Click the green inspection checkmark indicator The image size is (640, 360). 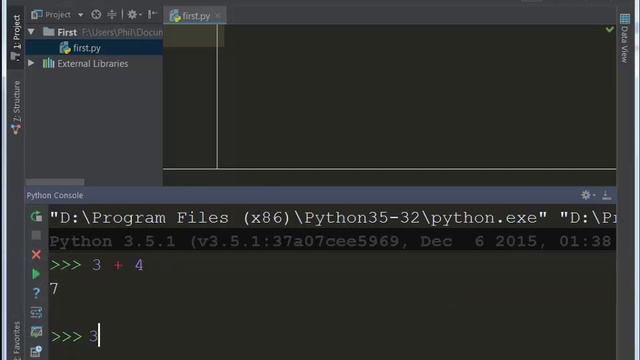[609, 29]
